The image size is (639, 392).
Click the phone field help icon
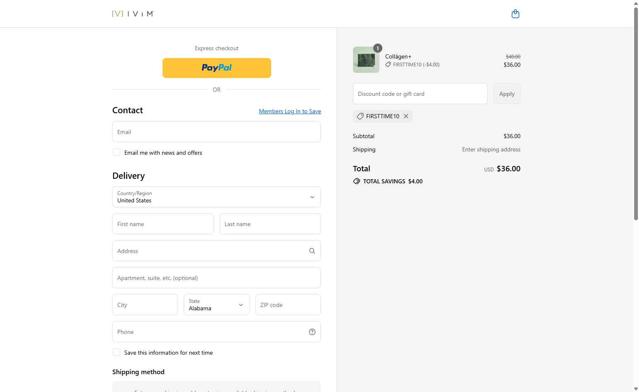[312, 332]
